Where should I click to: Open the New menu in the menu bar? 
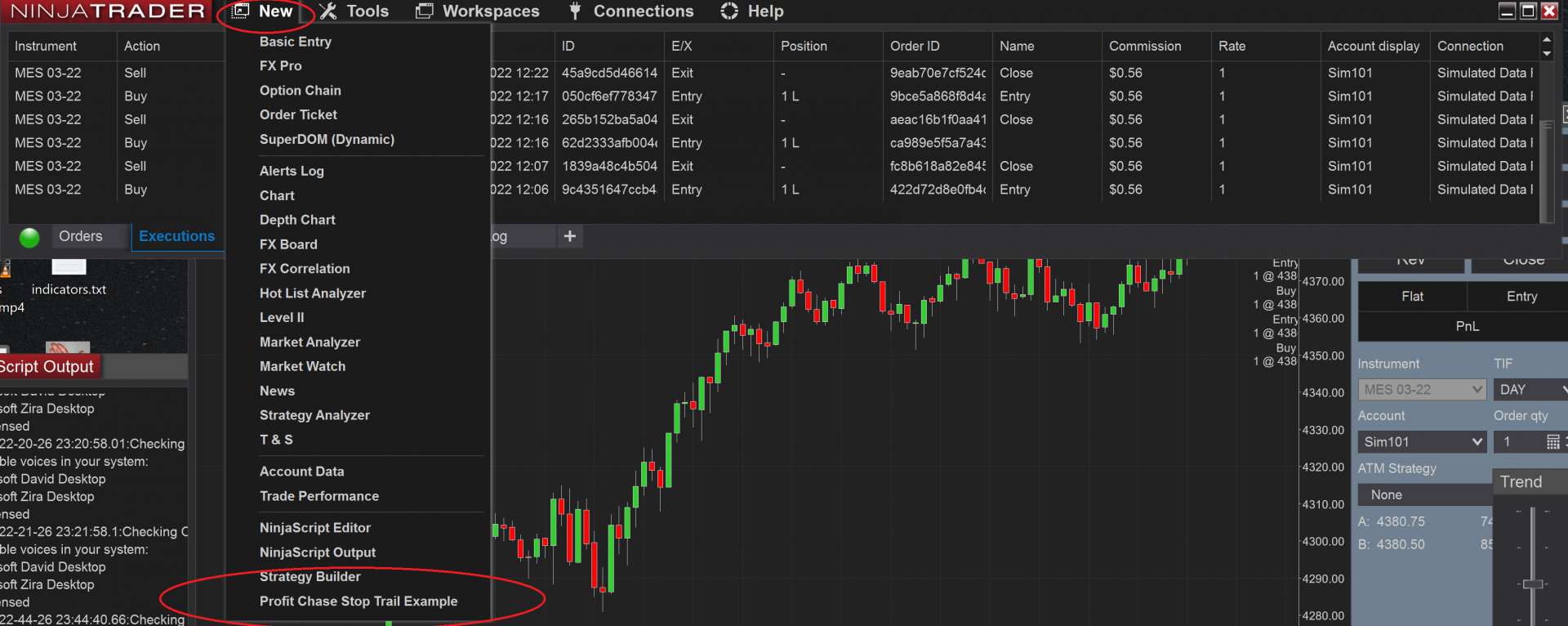pyautogui.click(x=263, y=11)
